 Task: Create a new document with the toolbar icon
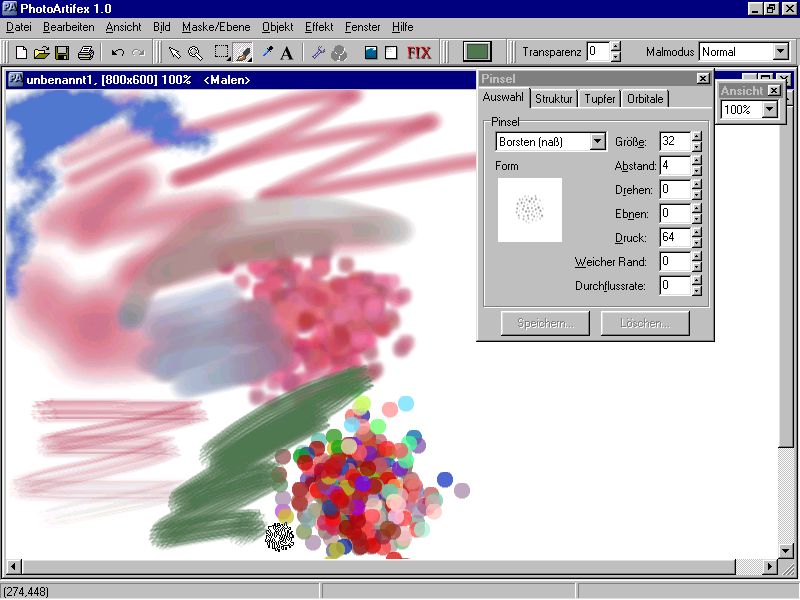pos(21,52)
